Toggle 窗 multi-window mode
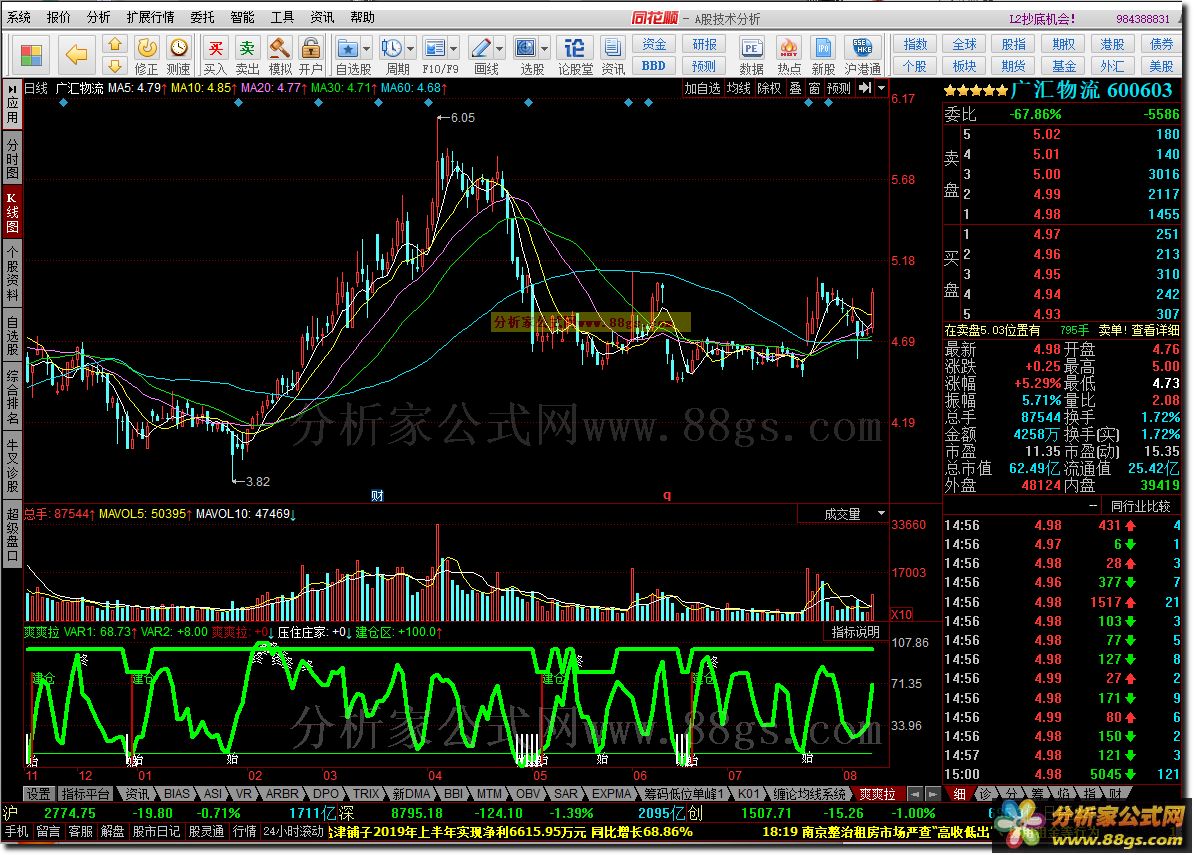The width and height of the screenshot is (1194, 855). point(814,88)
